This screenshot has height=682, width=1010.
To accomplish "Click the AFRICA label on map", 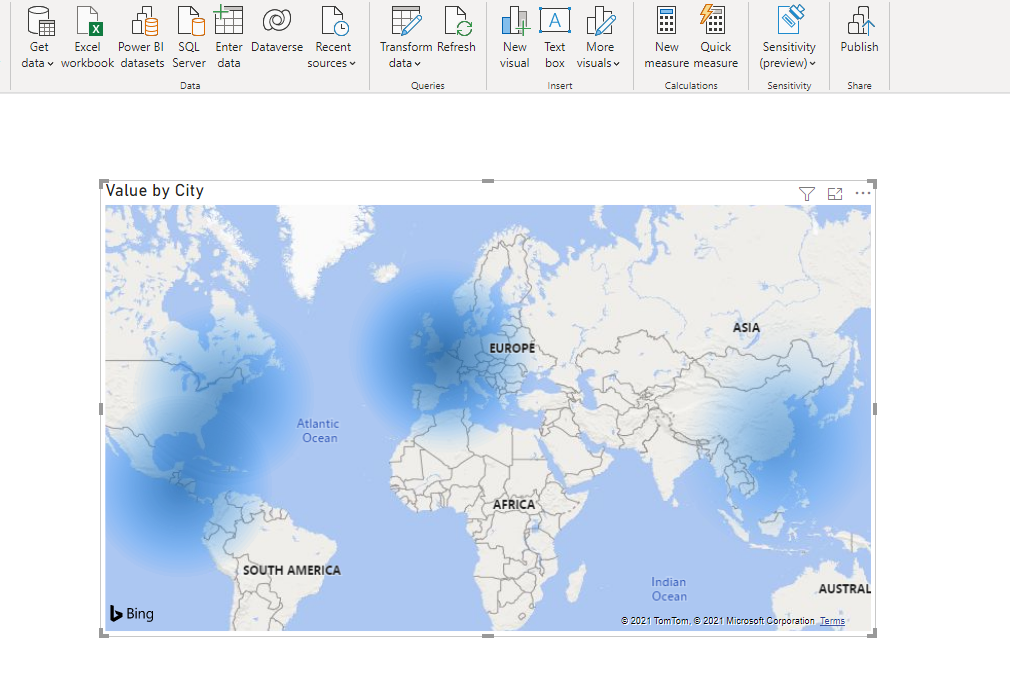I will tap(514, 505).
